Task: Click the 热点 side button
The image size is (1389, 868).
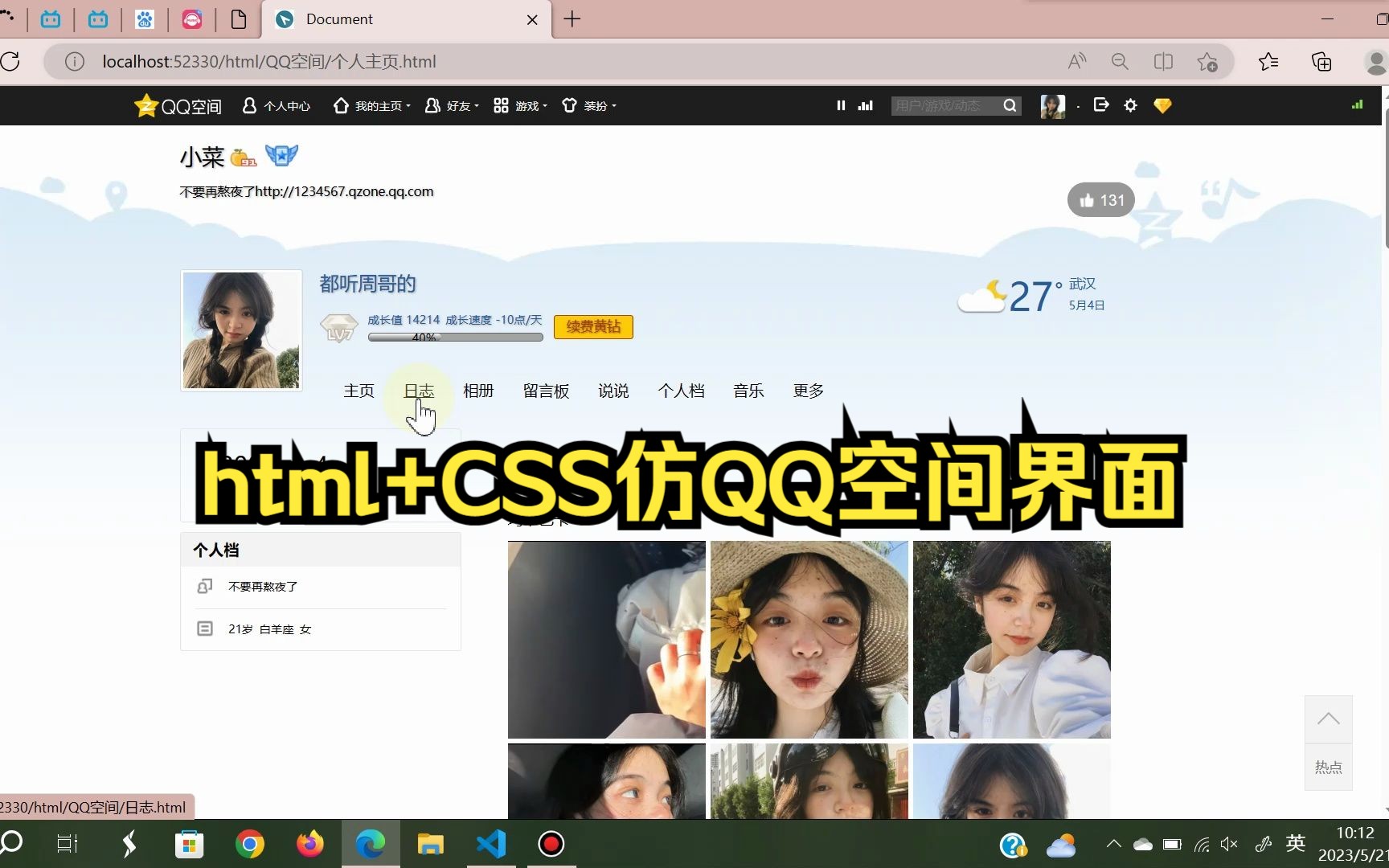Action: point(1329,767)
